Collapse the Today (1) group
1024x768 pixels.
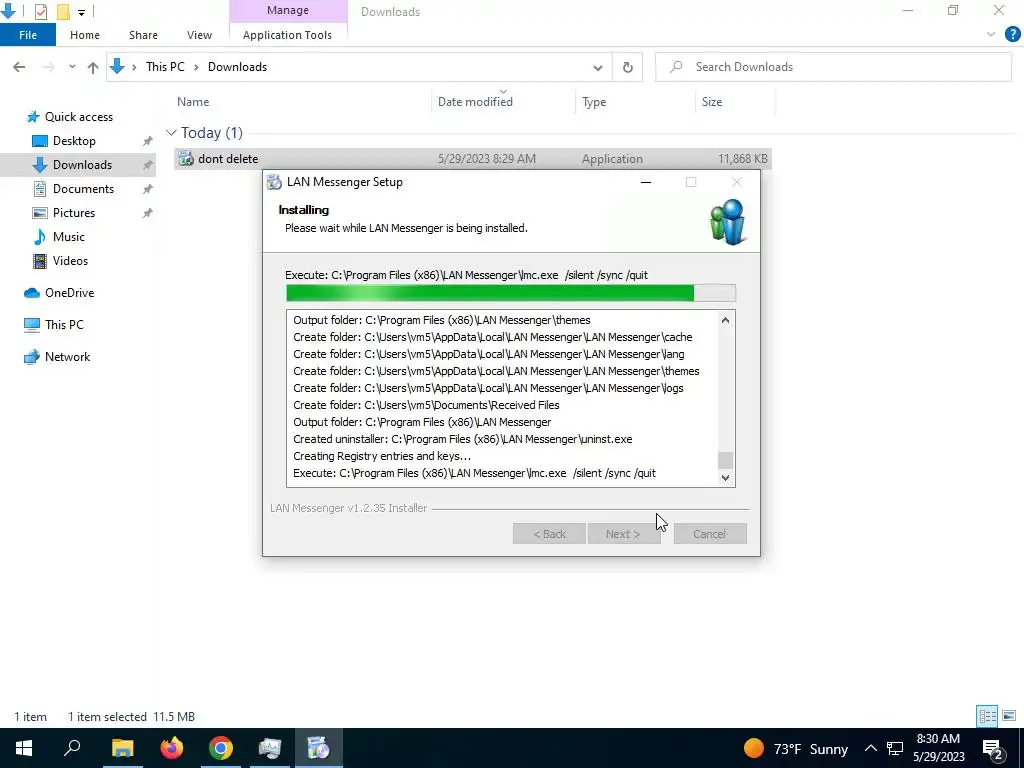coord(171,133)
